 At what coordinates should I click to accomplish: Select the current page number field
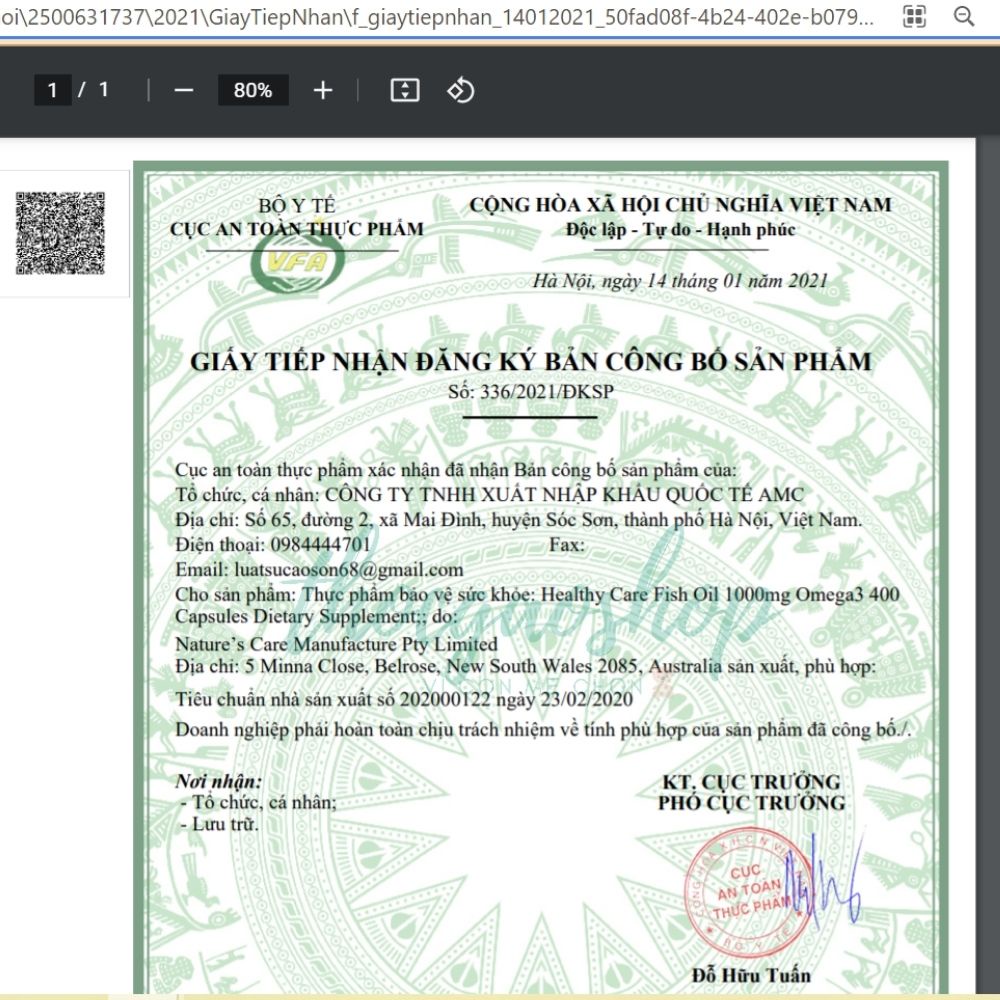[x=52, y=91]
